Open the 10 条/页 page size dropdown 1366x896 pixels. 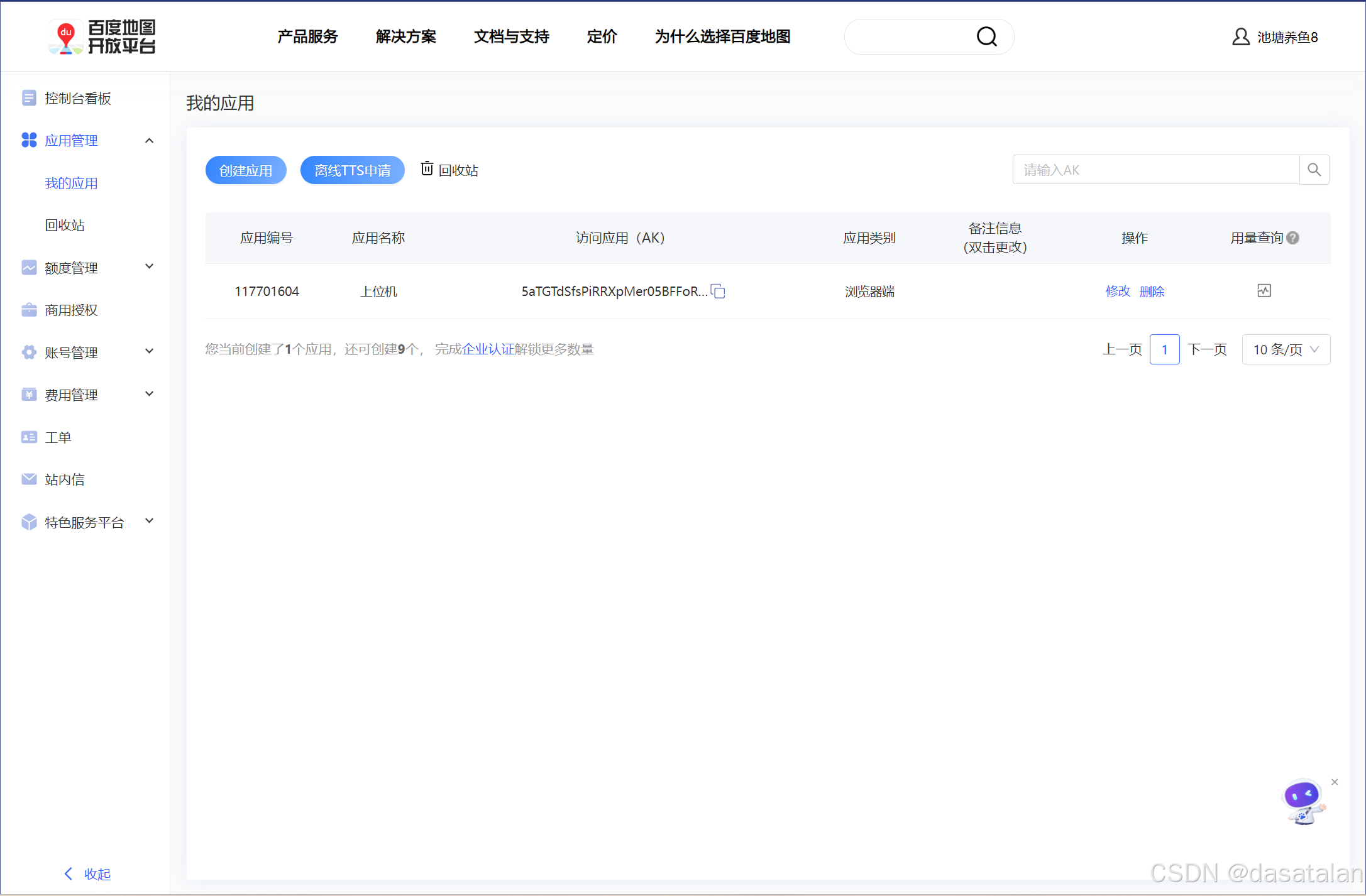(1286, 349)
